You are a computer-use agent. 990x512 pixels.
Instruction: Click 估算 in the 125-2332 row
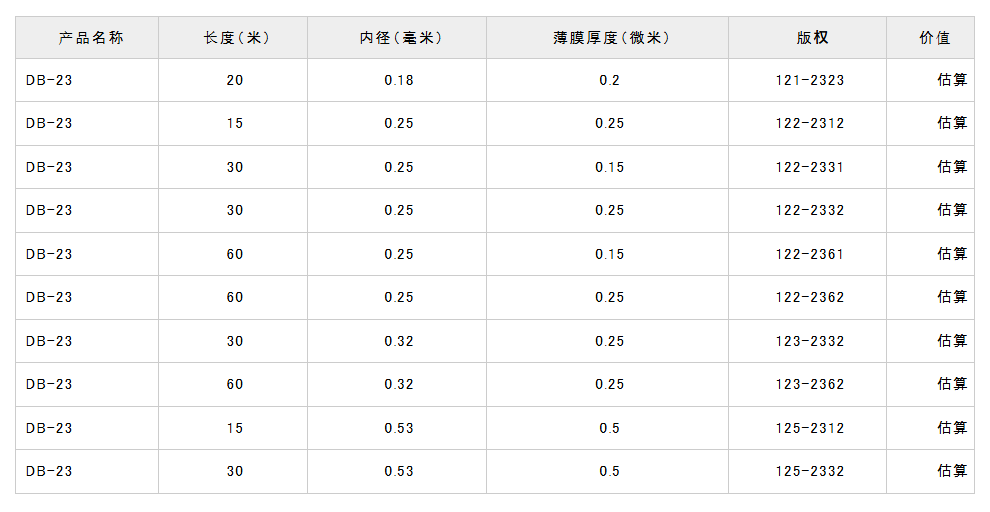click(951, 471)
